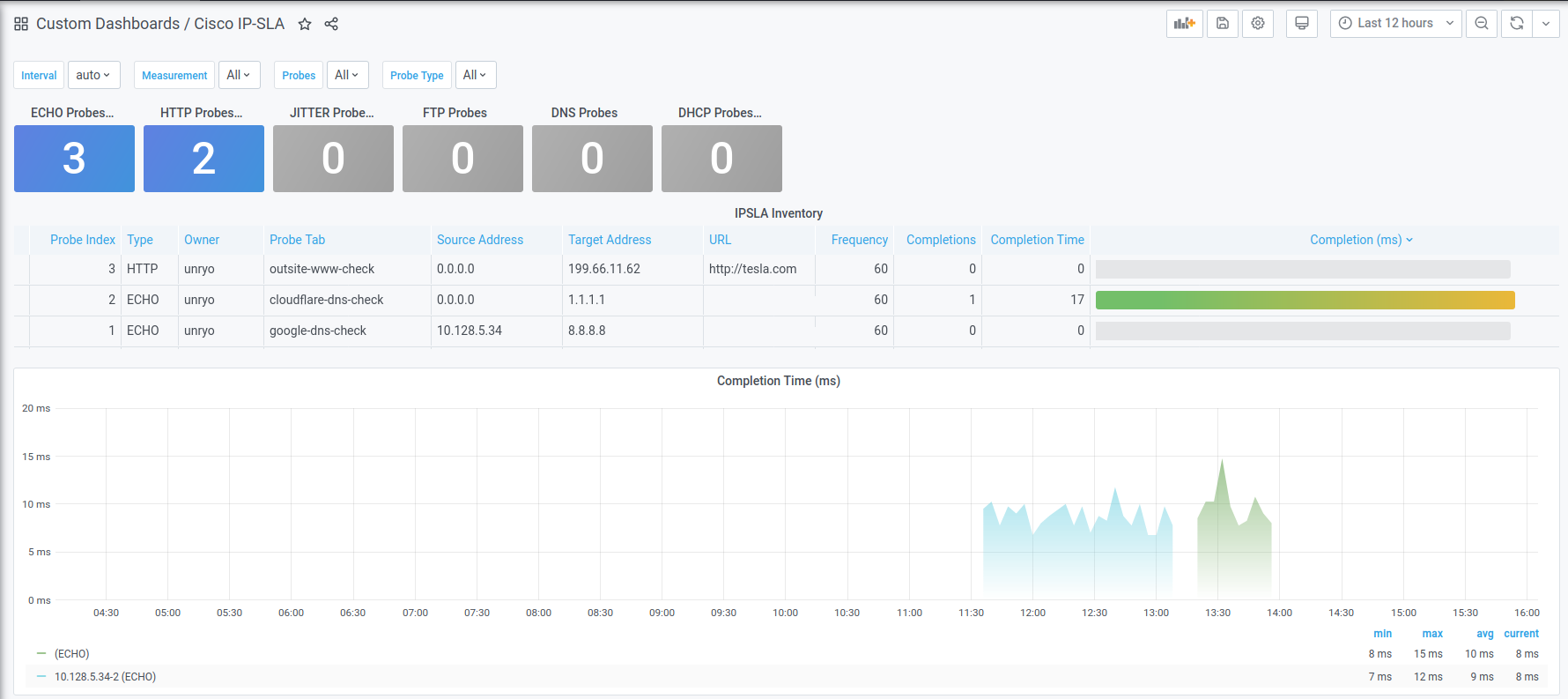The width and height of the screenshot is (1568, 699).
Task: Open the HTTP Probes stat panel showing 2
Action: [x=203, y=159]
